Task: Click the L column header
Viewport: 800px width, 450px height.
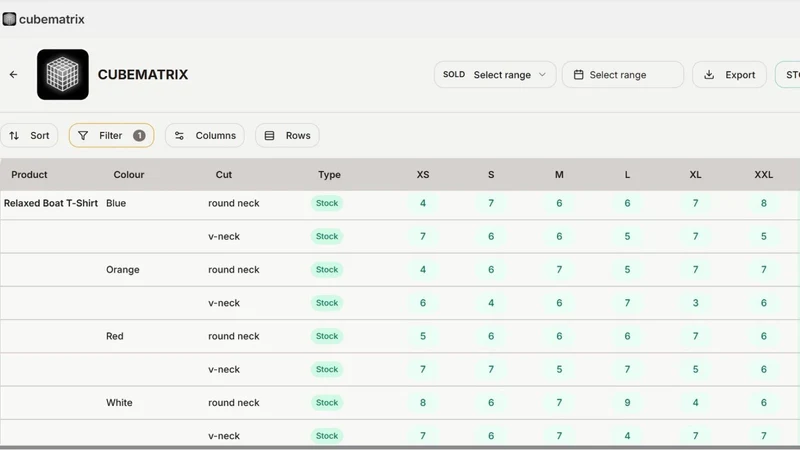Action: tap(627, 174)
